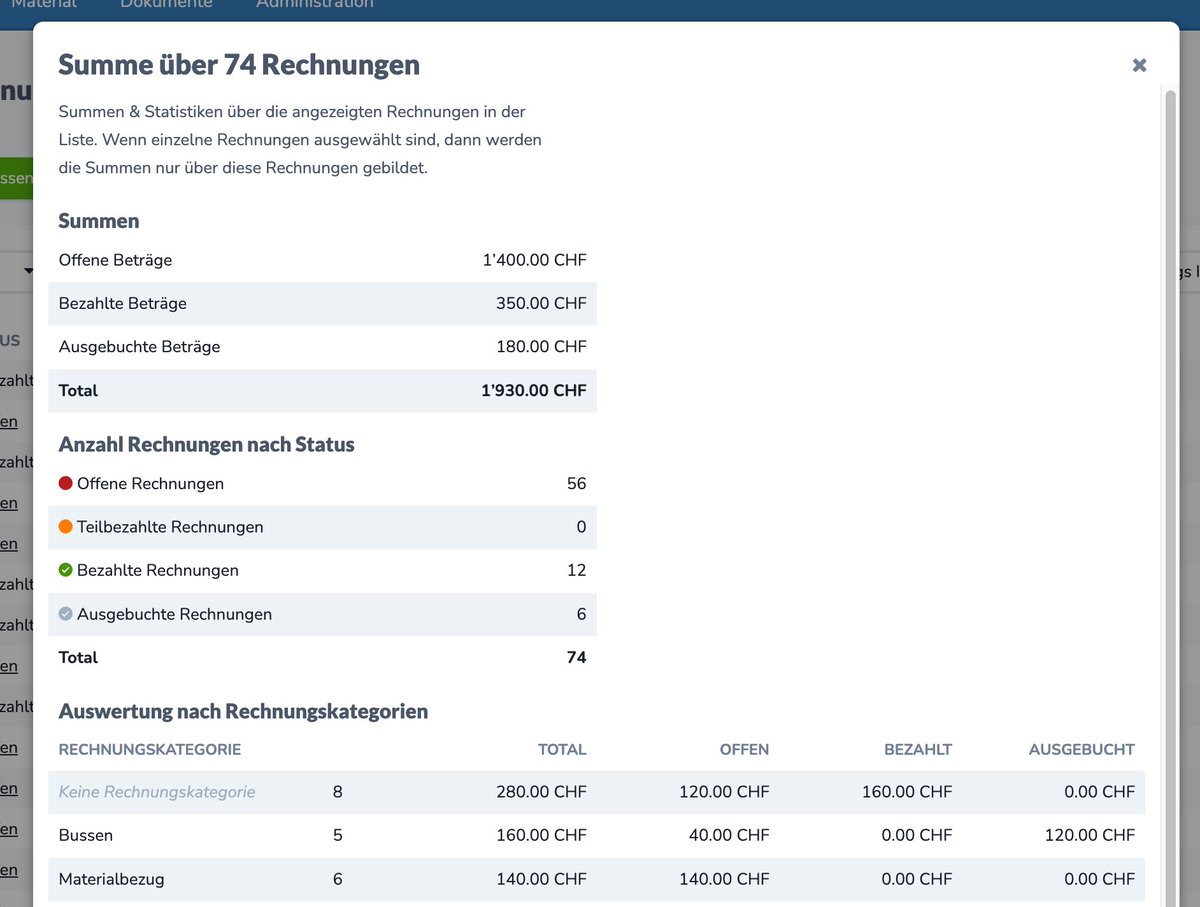This screenshot has width=1200, height=907.
Task: Click the status total count 74
Action: pos(576,657)
